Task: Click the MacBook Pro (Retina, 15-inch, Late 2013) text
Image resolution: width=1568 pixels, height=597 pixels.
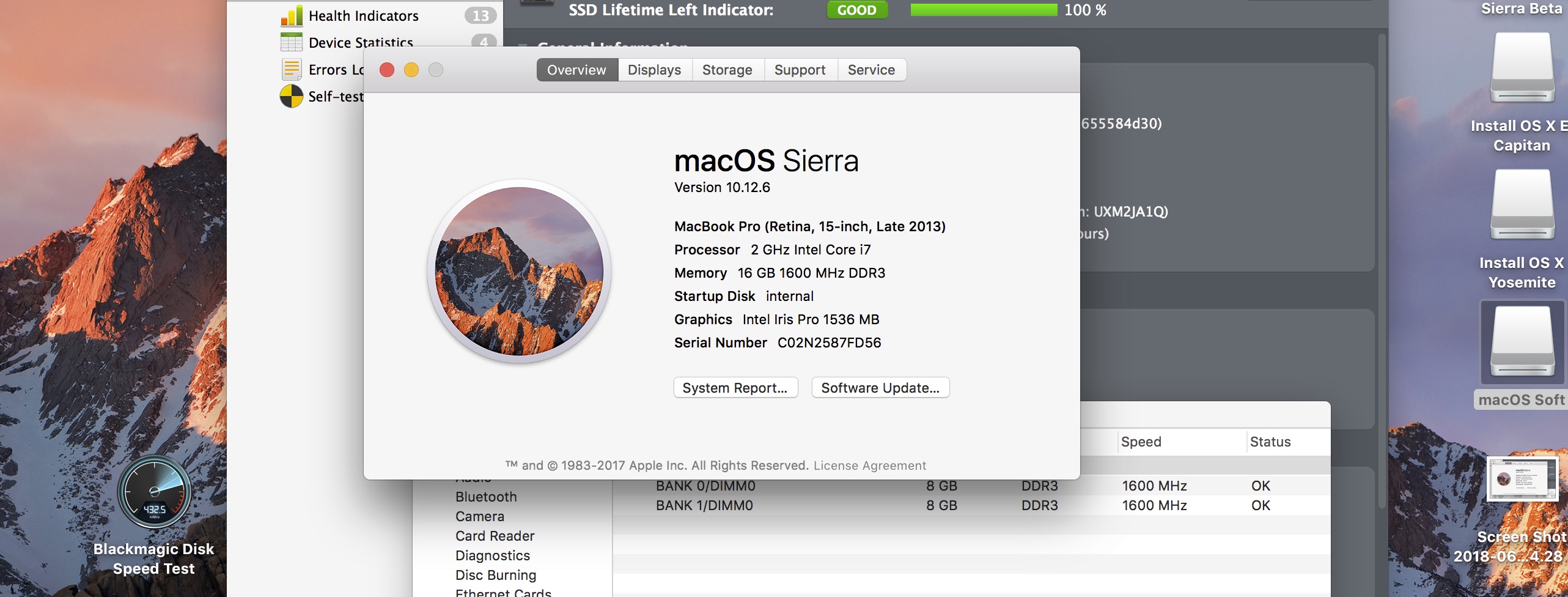Action: click(810, 226)
